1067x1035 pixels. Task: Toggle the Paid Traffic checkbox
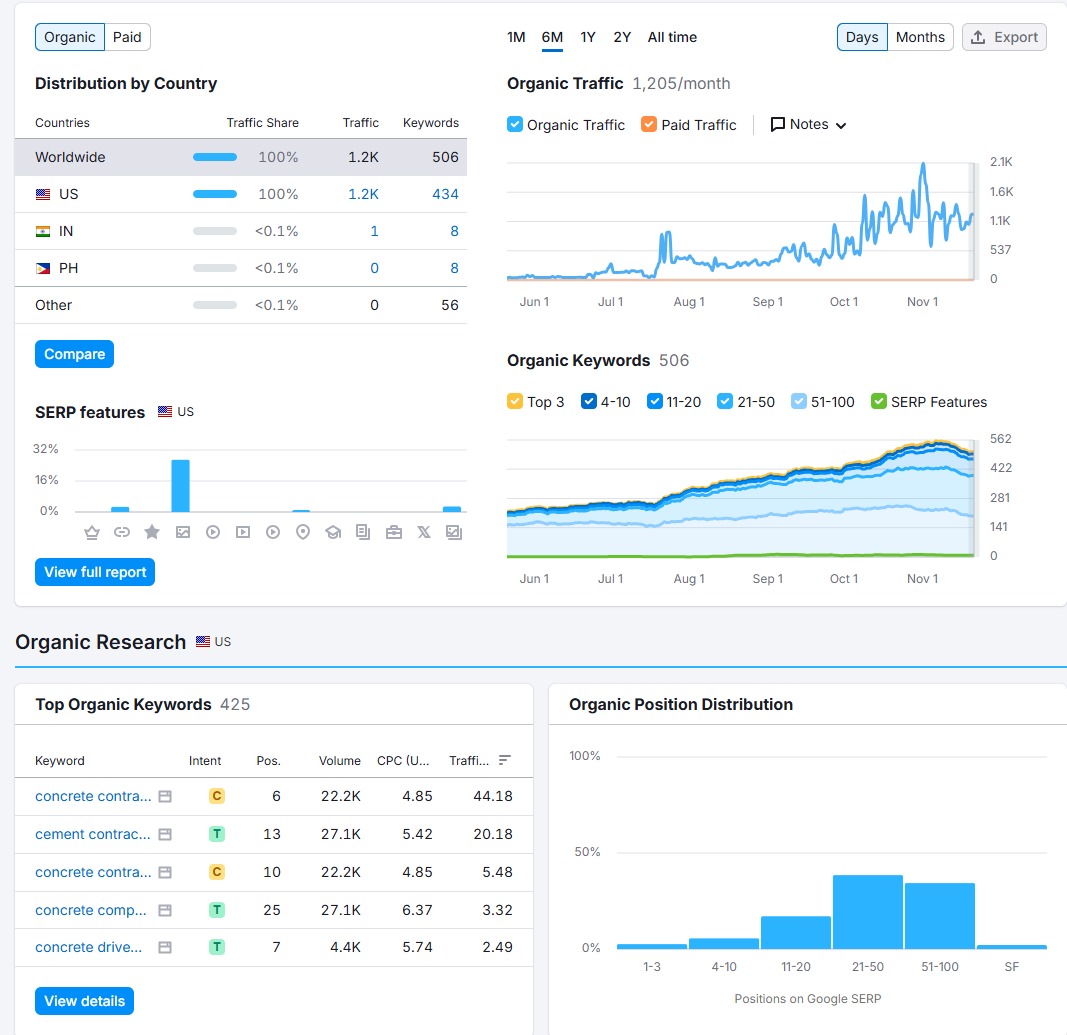(649, 125)
